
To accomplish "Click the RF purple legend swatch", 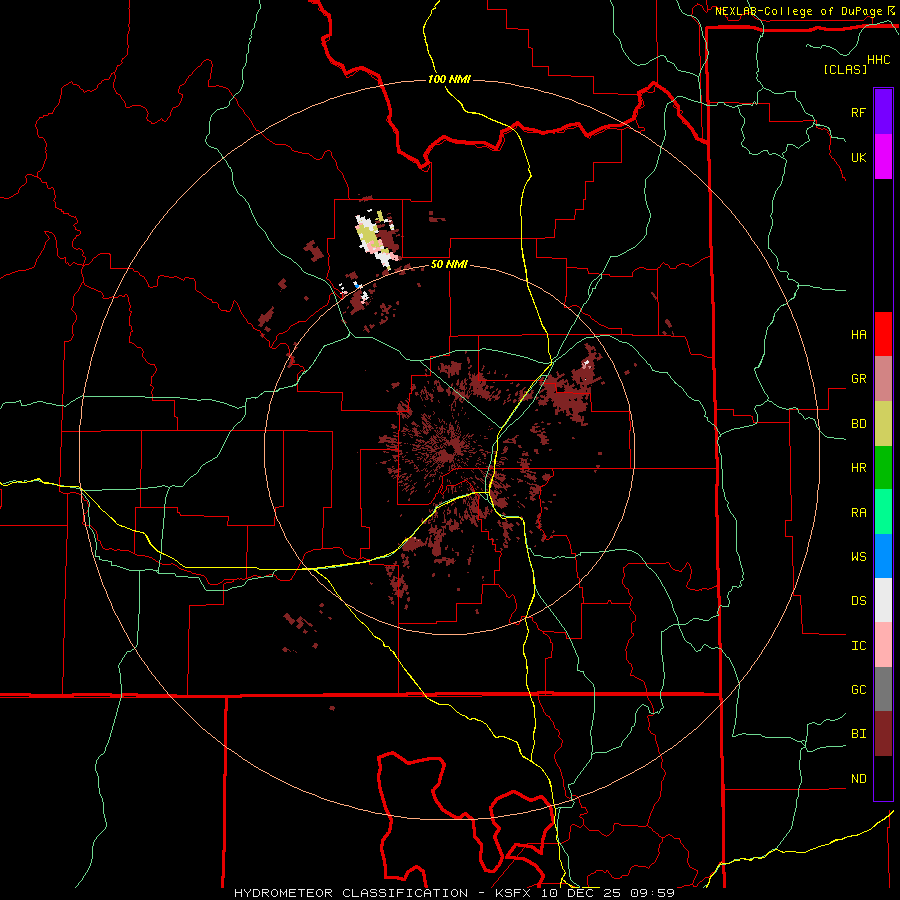I will coord(883,112).
